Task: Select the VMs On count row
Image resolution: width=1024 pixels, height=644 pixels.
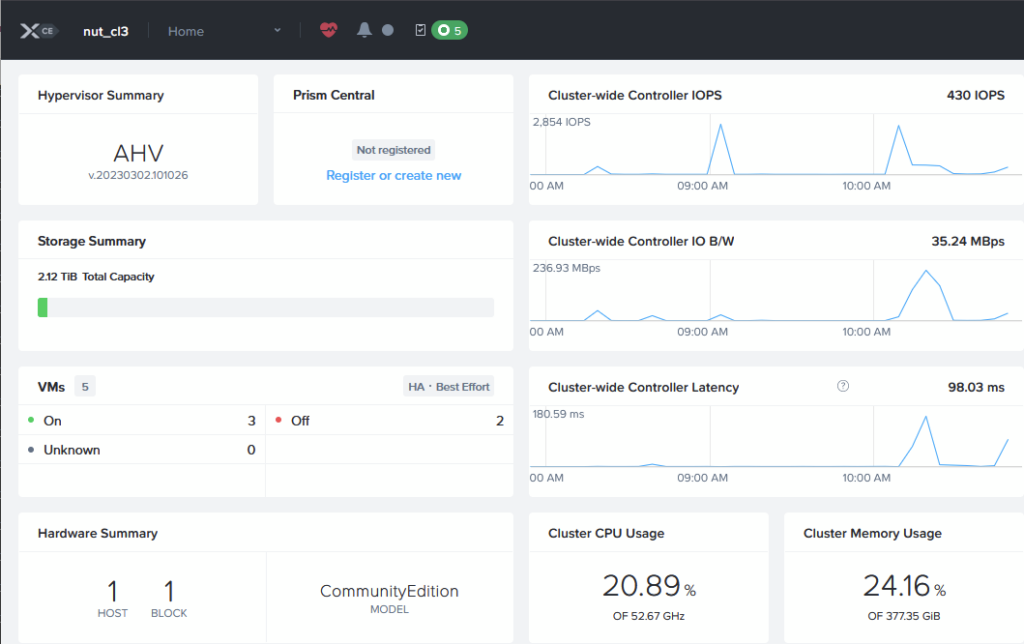Action: click(141, 421)
